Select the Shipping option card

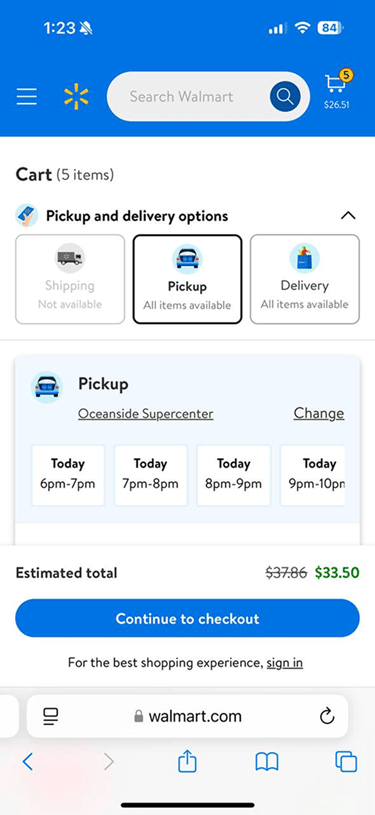pos(70,279)
